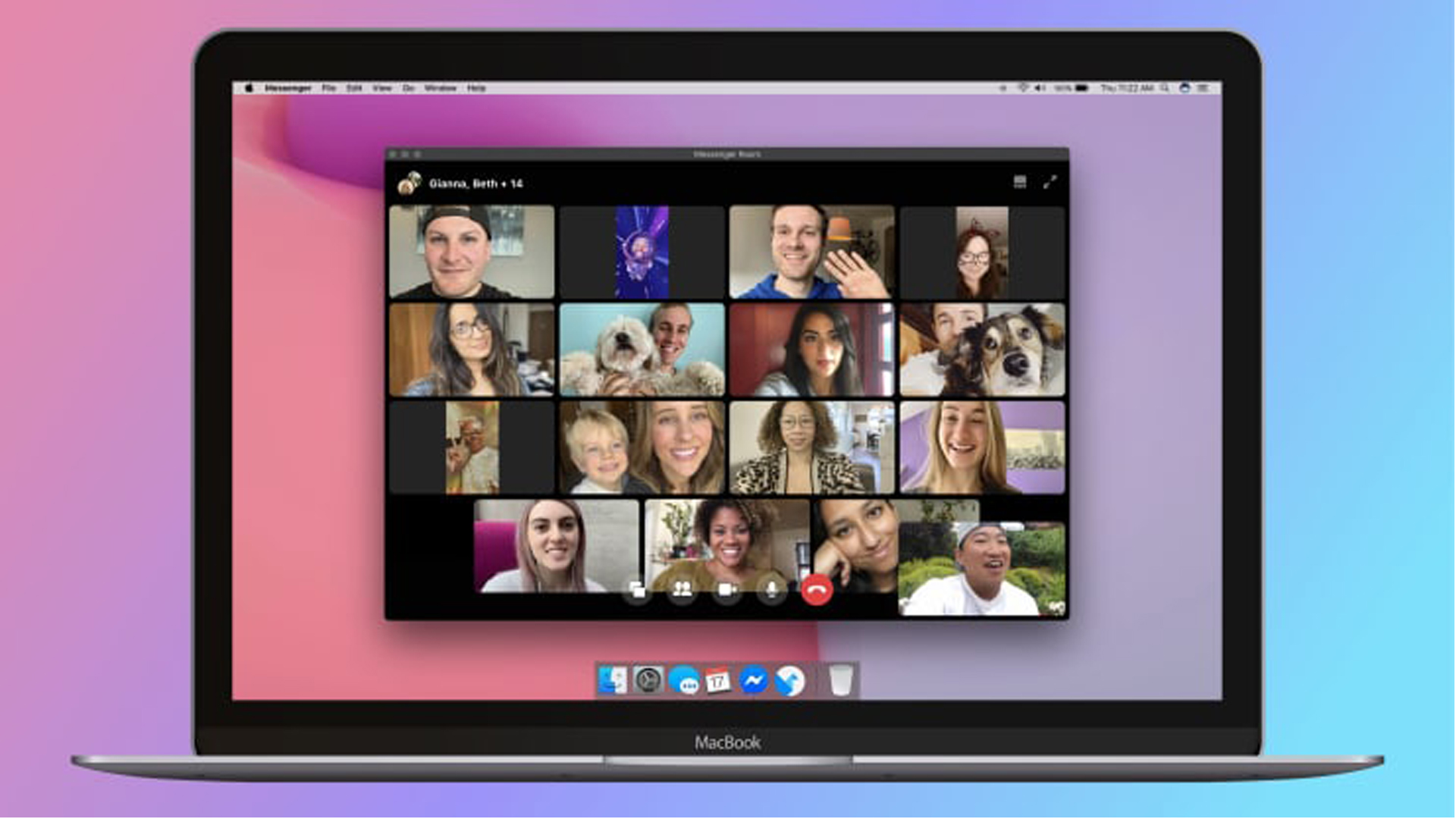Image resolution: width=1456 pixels, height=819 pixels.
Task: Open the File menu
Action: coord(328,89)
